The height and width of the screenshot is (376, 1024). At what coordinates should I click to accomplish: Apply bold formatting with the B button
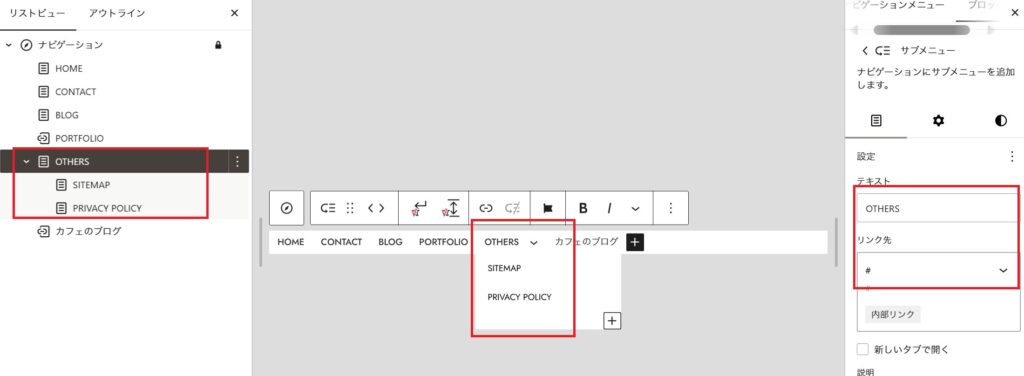click(583, 208)
